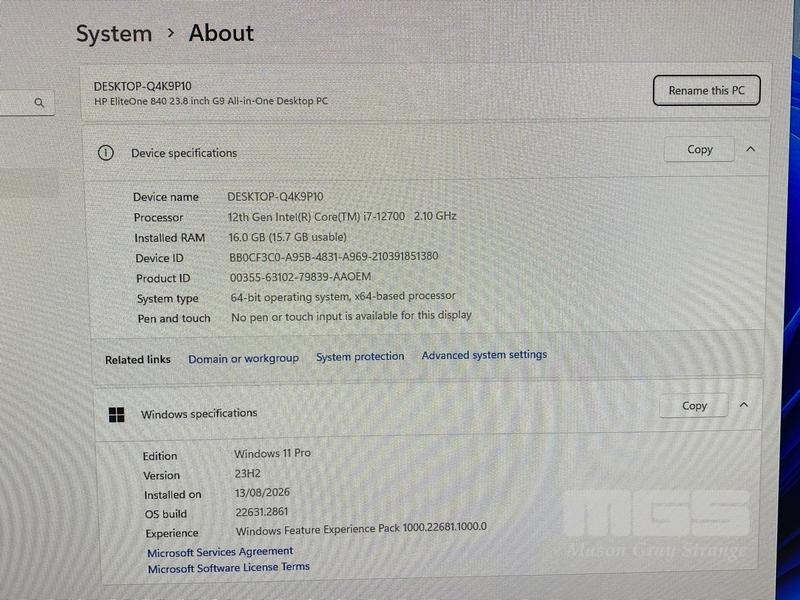The height and width of the screenshot is (600, 800).
Task: Click the No pen or touch input text
Action: (351, 316)
